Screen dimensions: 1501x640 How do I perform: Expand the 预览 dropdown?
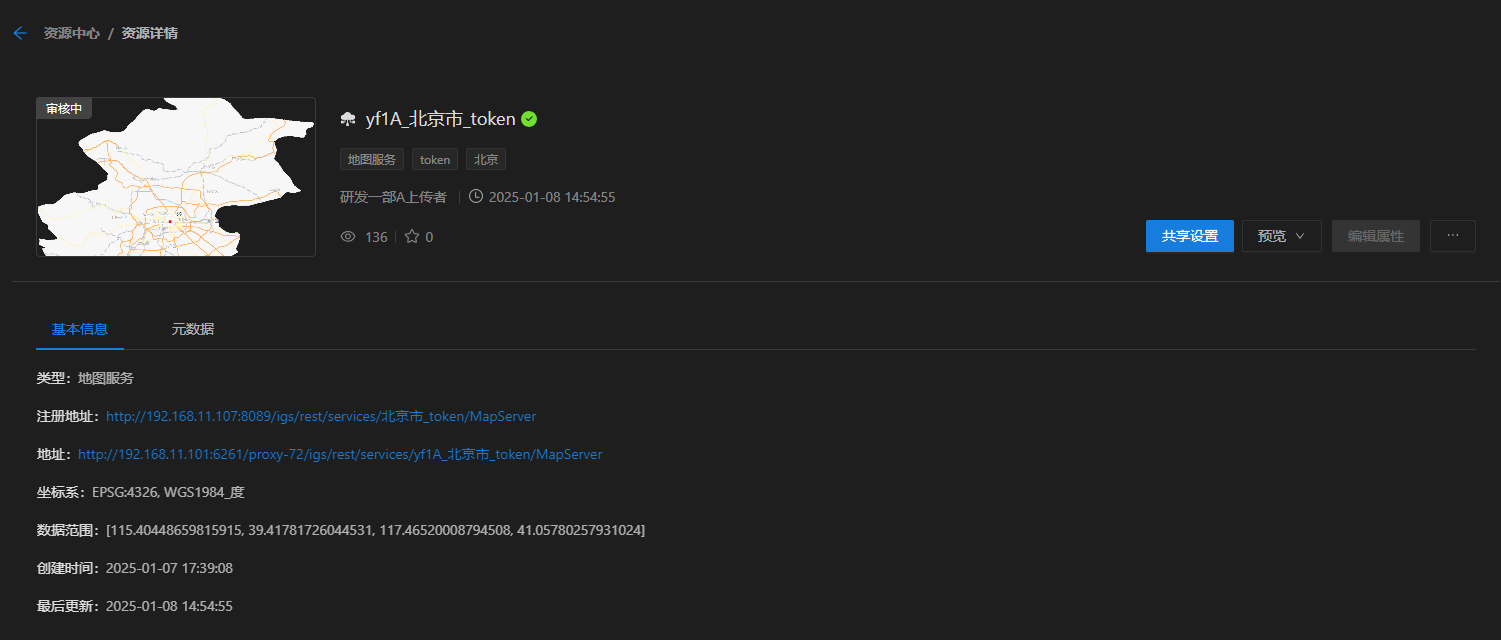pyautogui.click(x=1282, y=236)
